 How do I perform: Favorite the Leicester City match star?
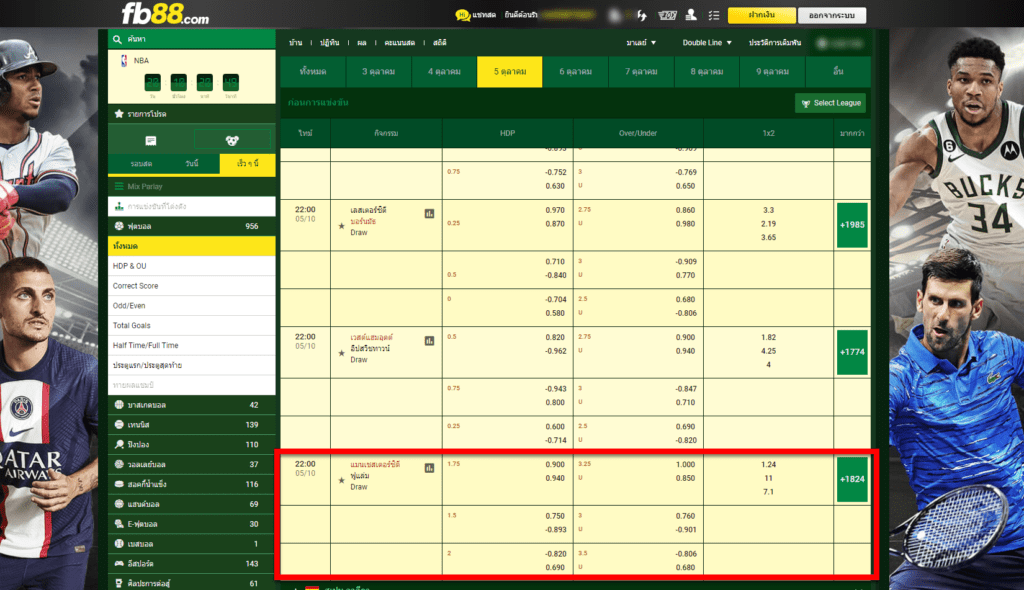point(342,226)
